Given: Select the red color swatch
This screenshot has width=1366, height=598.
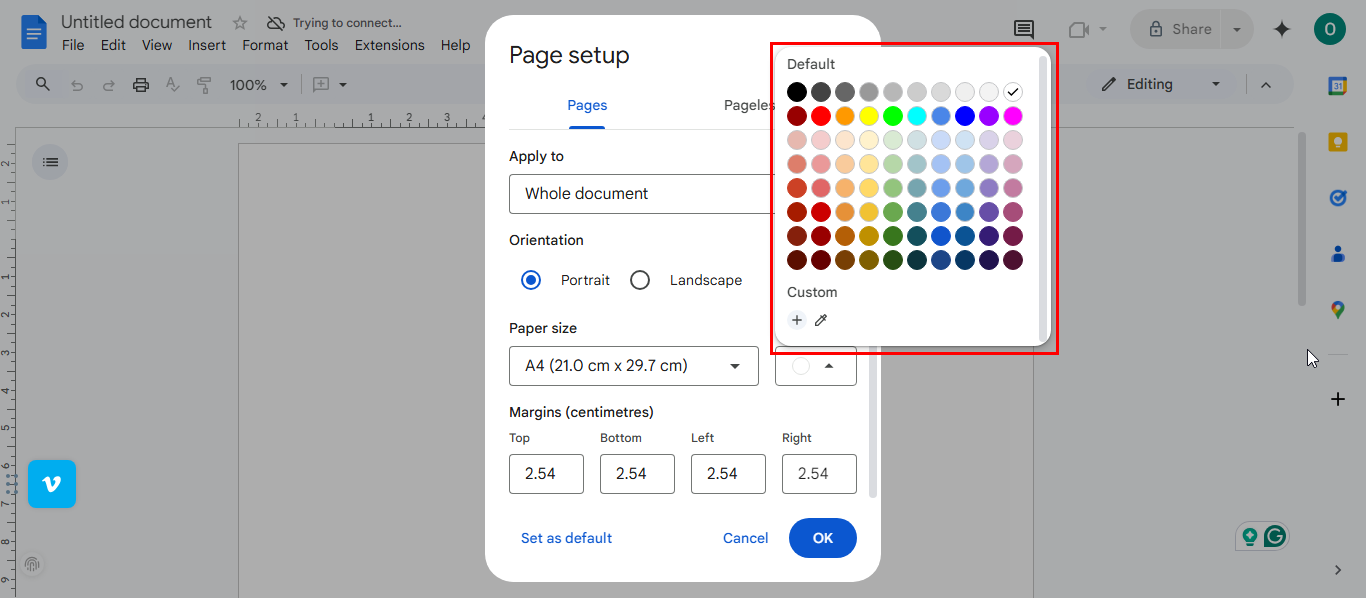Looking at the screenshot, I should (x=820, y=115).
